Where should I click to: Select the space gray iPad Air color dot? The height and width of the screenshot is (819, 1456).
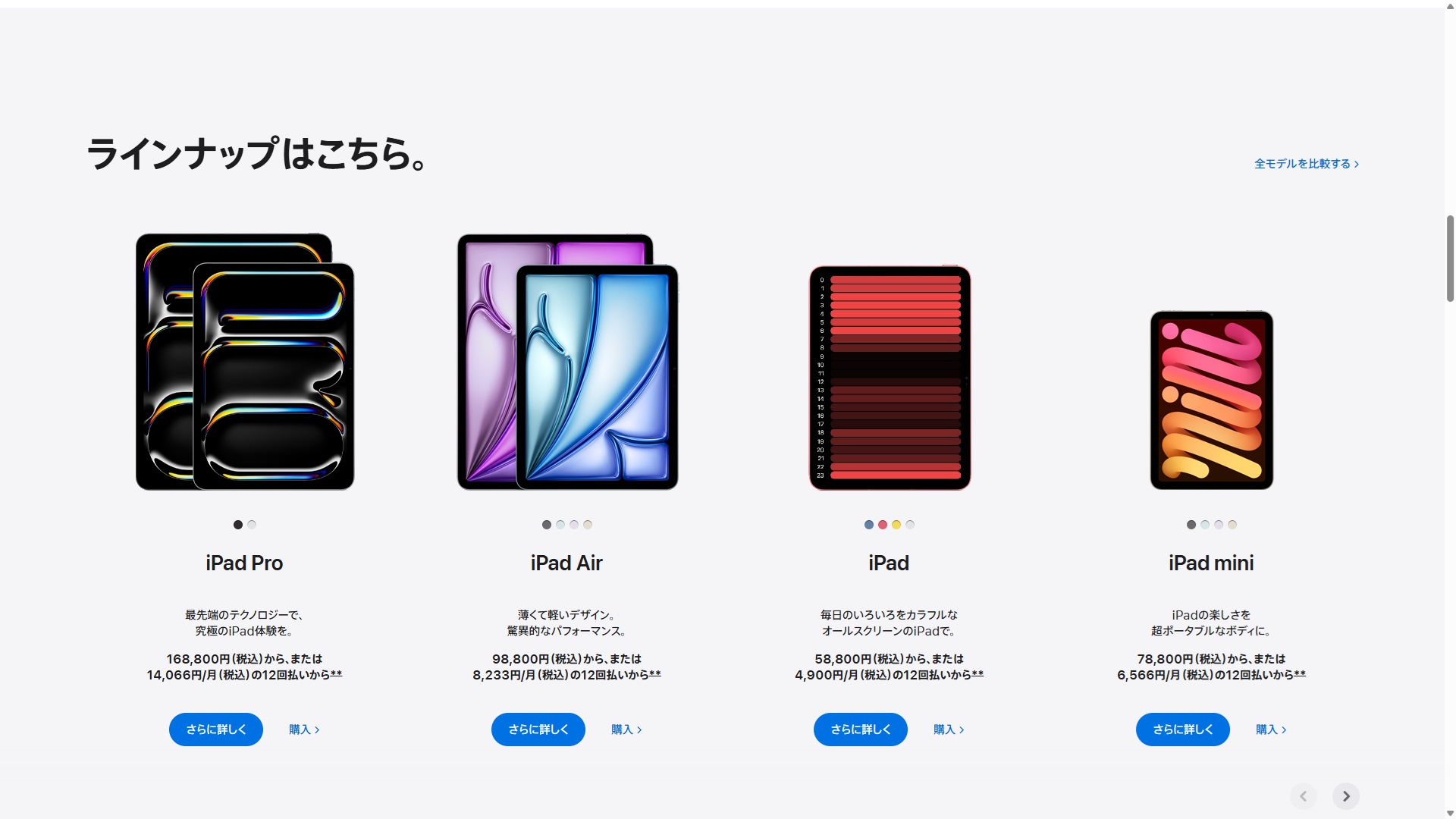point(547,525)
